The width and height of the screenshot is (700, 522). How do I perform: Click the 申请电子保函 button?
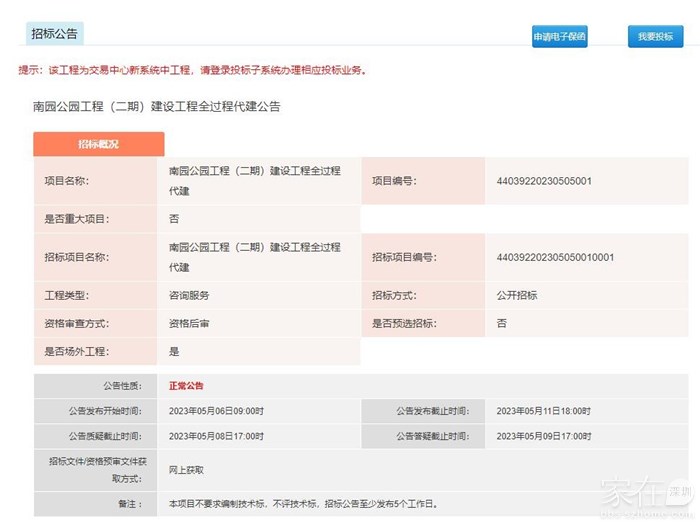[x=559, y=37]
